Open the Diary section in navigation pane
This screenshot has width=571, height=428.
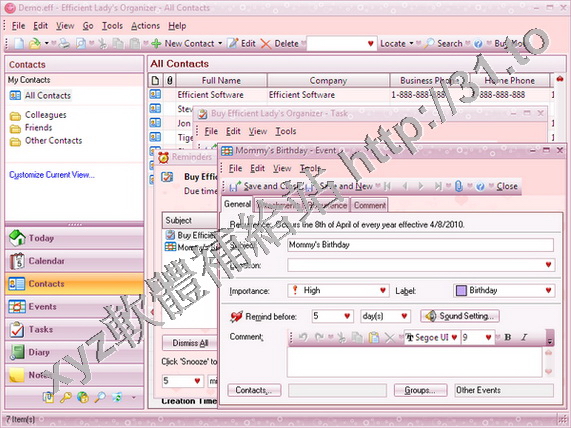(74, 353)
